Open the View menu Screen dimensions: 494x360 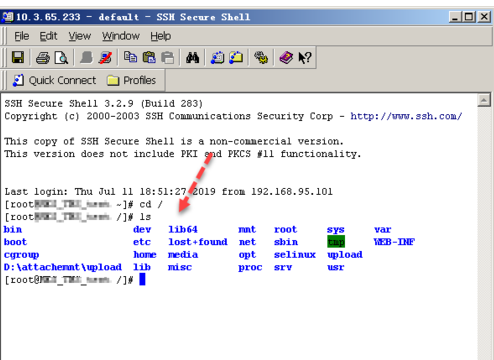[80, 36]
